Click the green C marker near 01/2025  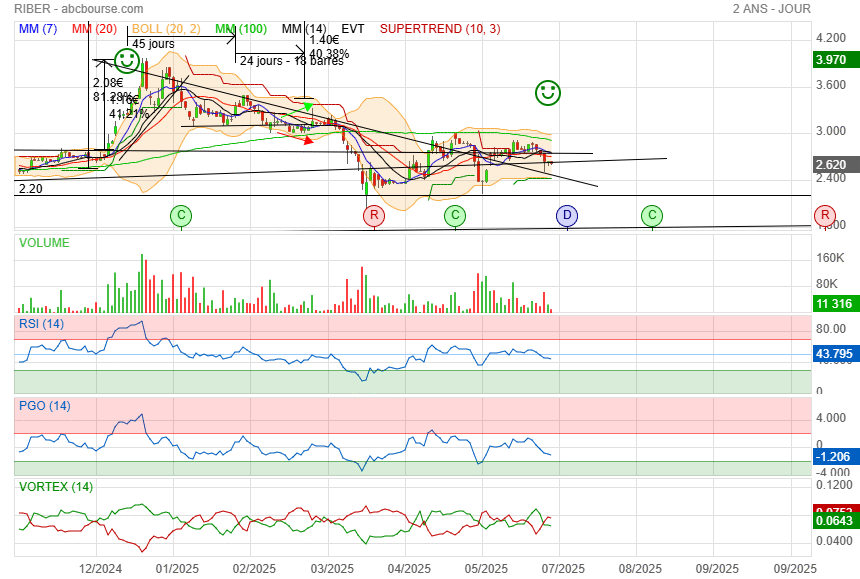[x=181, y=215]
